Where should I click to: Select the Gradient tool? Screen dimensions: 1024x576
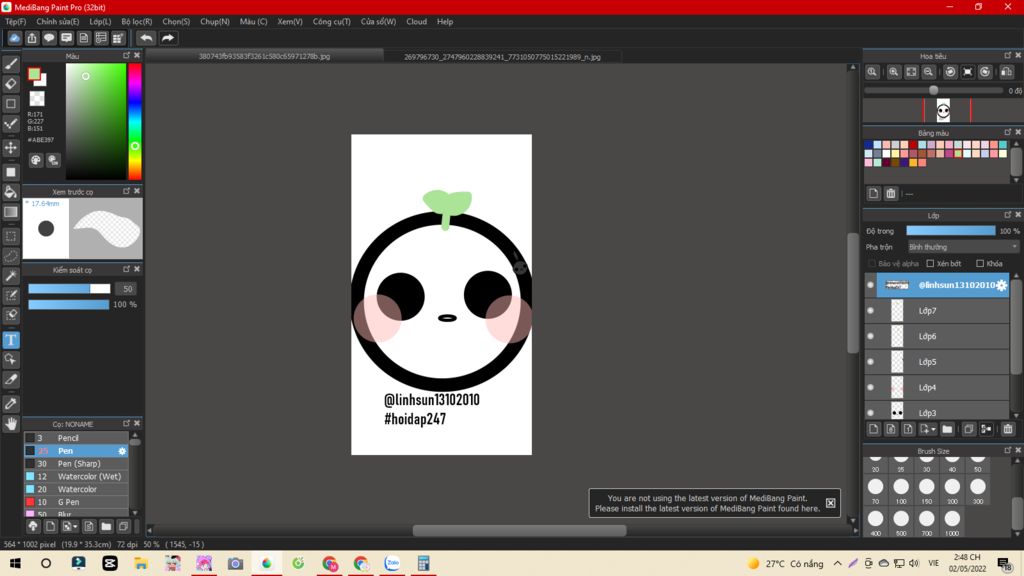click(x=11, y=212)
